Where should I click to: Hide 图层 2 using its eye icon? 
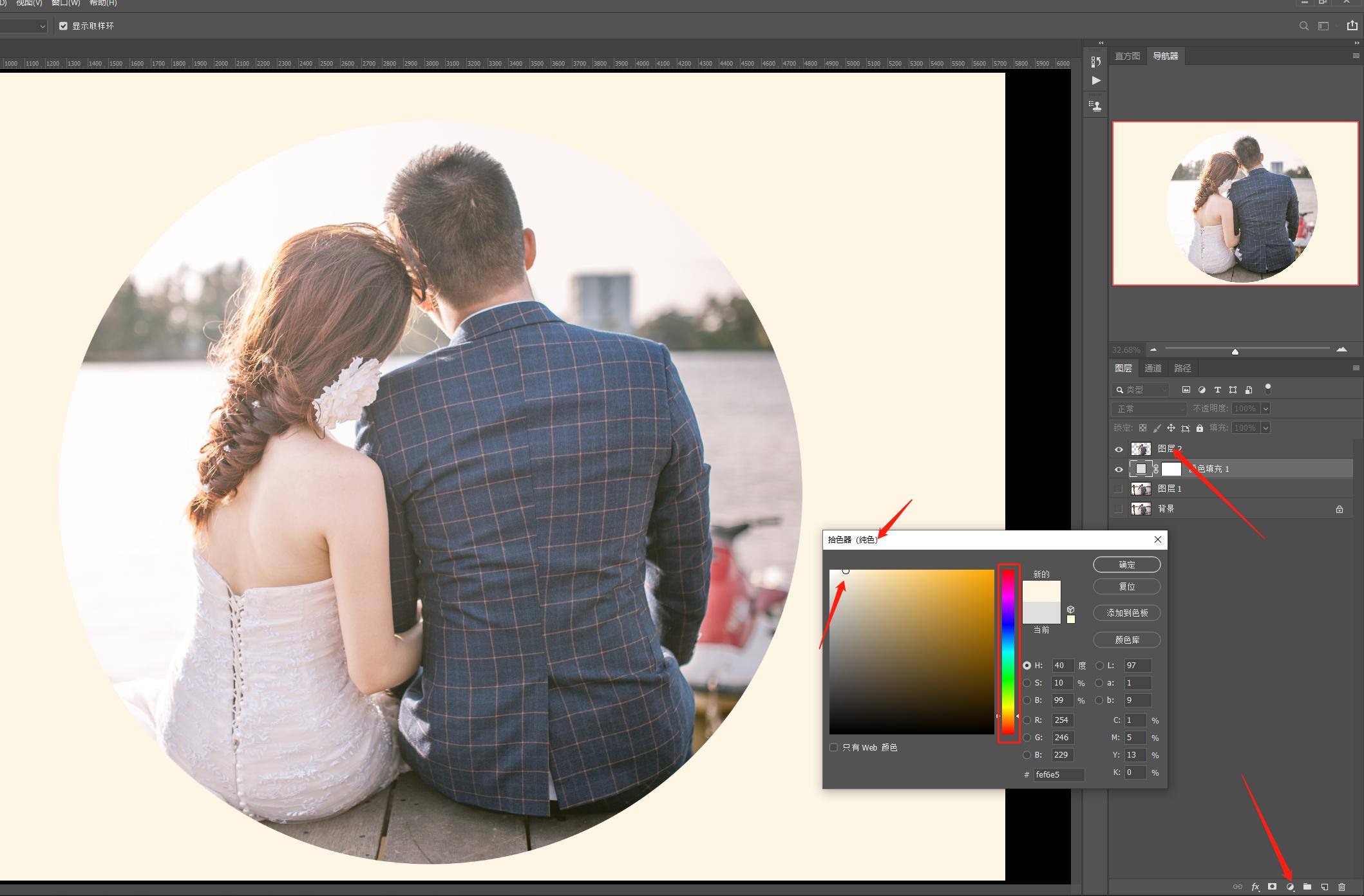pos(1119,449)
